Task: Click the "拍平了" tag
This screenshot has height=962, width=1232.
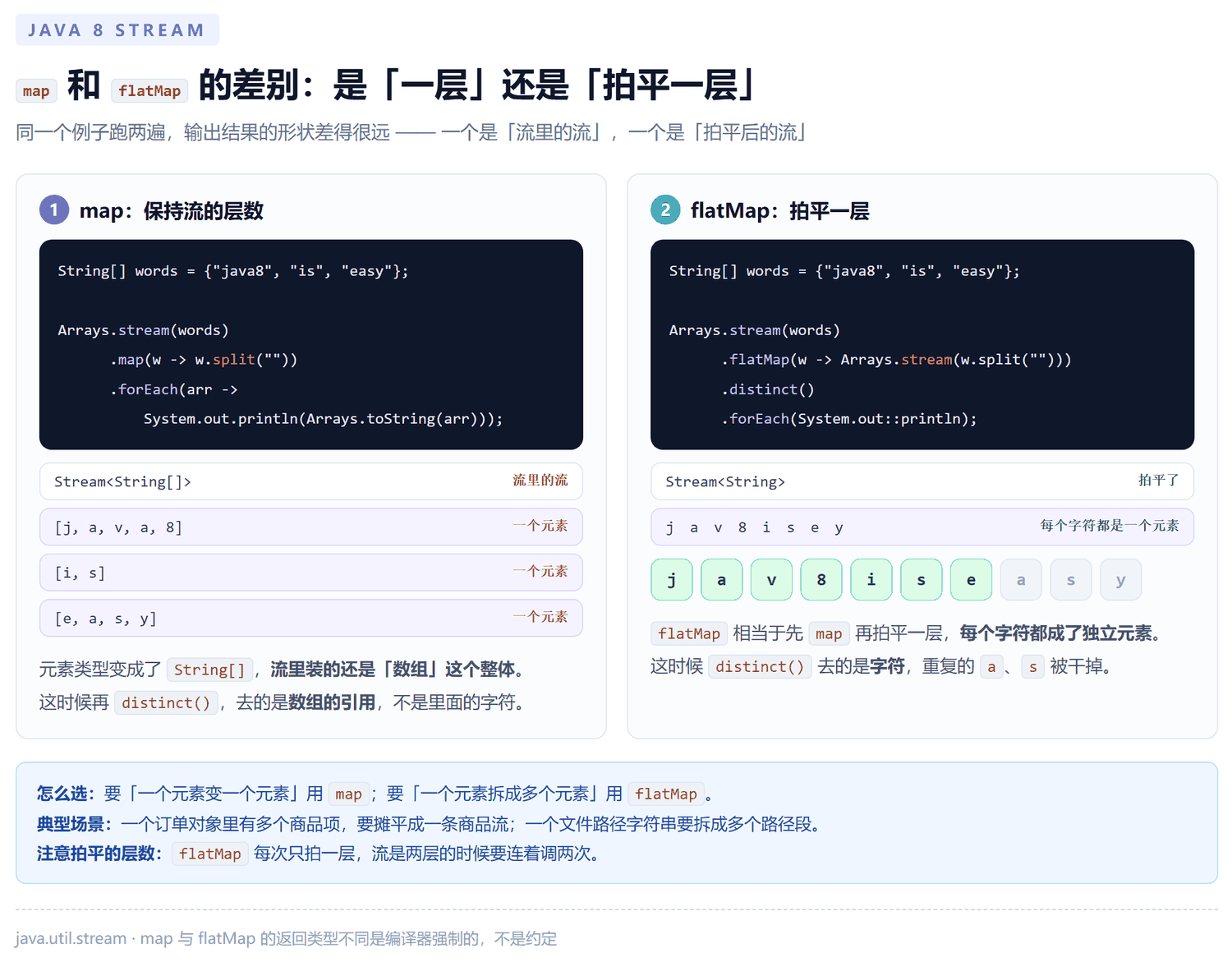Action: click(1158, 481)
